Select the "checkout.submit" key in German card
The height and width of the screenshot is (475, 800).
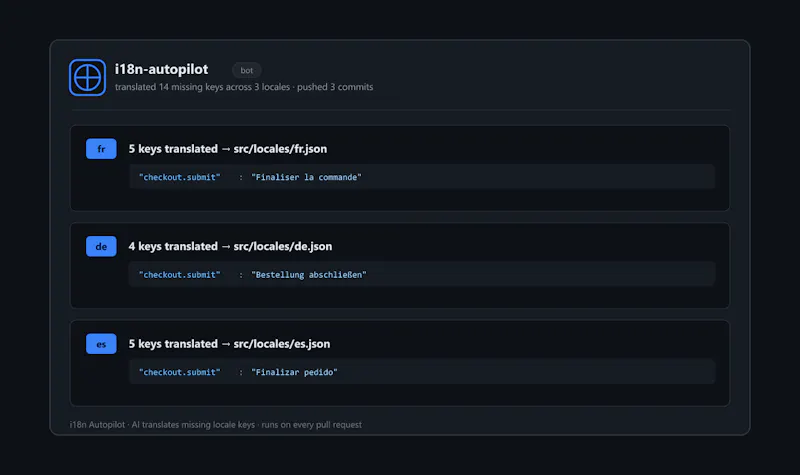tap(180, 274)
